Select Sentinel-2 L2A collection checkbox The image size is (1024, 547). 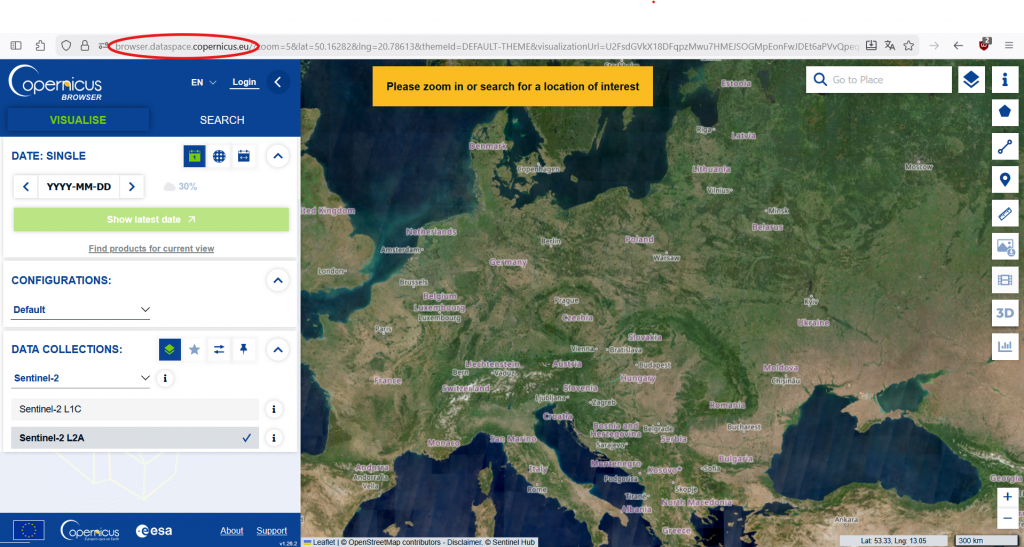(x=246, y=437)
